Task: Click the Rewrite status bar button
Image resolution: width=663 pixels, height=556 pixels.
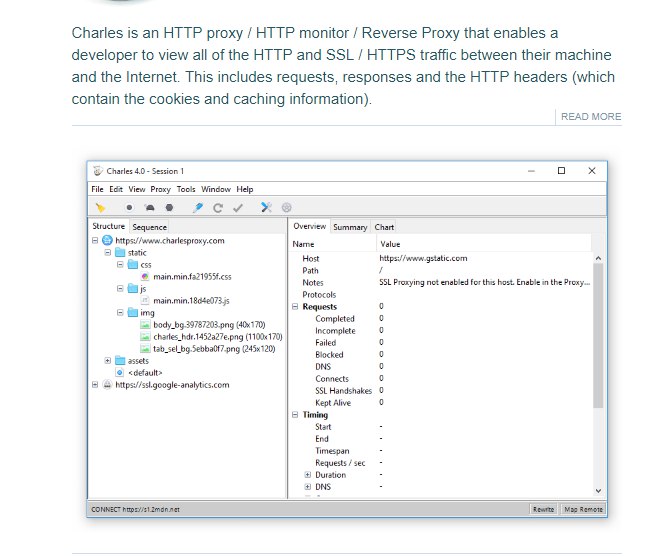Action: click(x=543, y=509)
